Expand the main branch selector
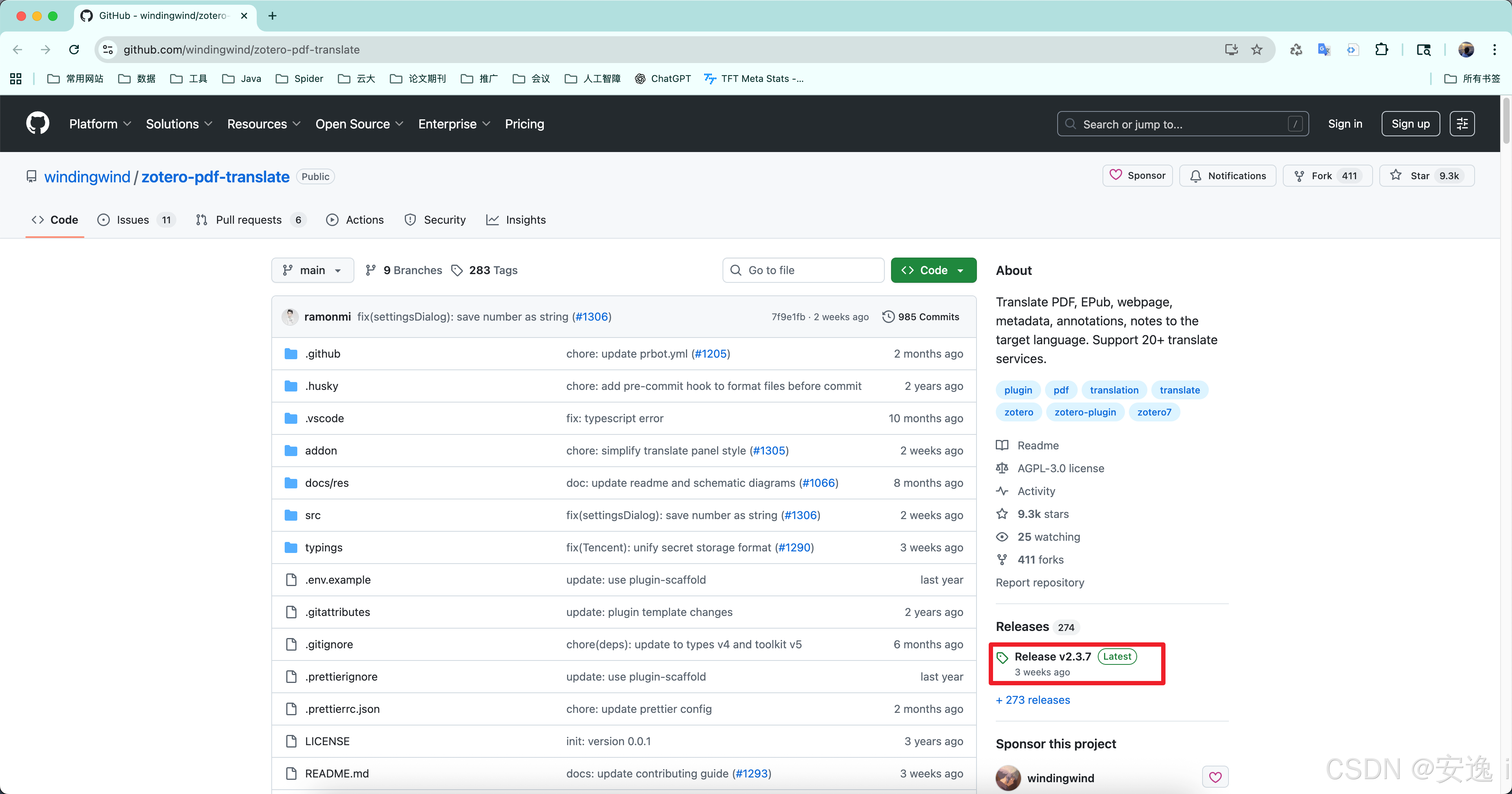 point(312,270)
